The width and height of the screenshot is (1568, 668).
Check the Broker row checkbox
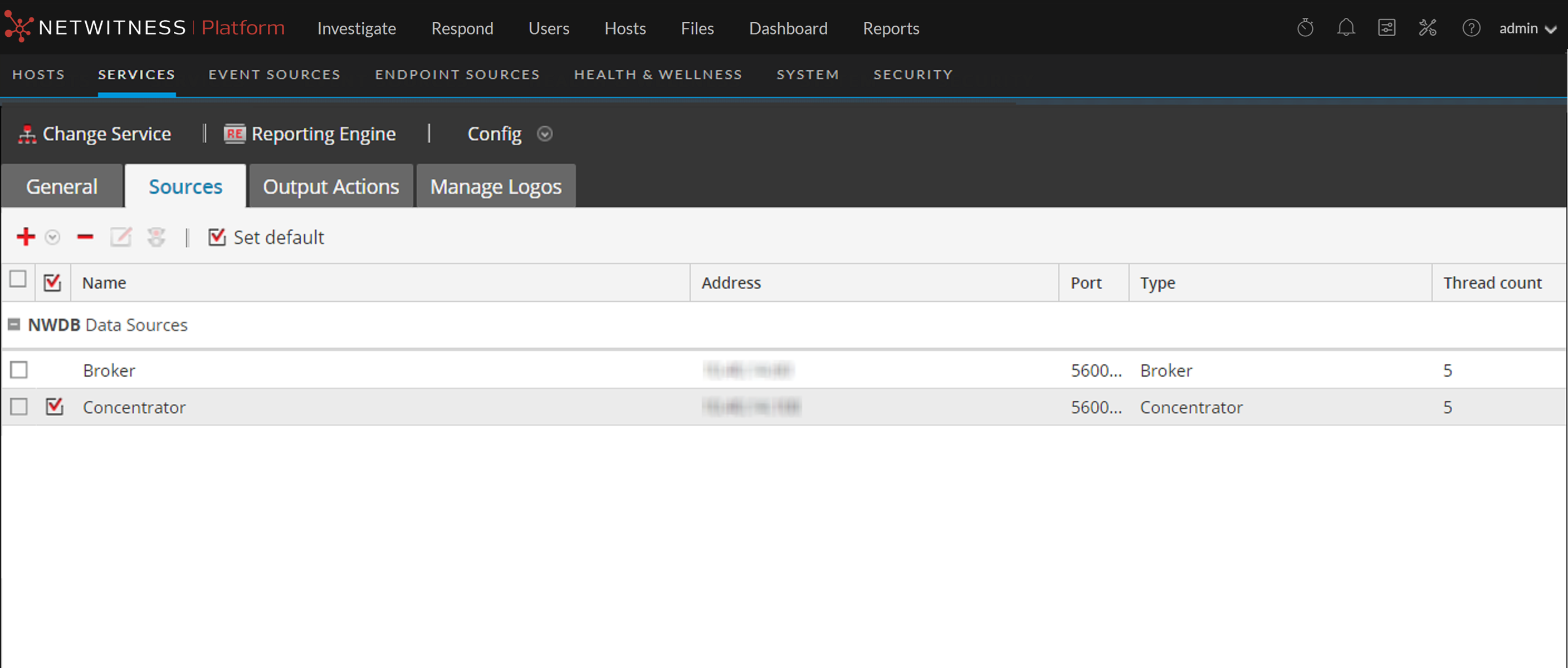(19, 369)
